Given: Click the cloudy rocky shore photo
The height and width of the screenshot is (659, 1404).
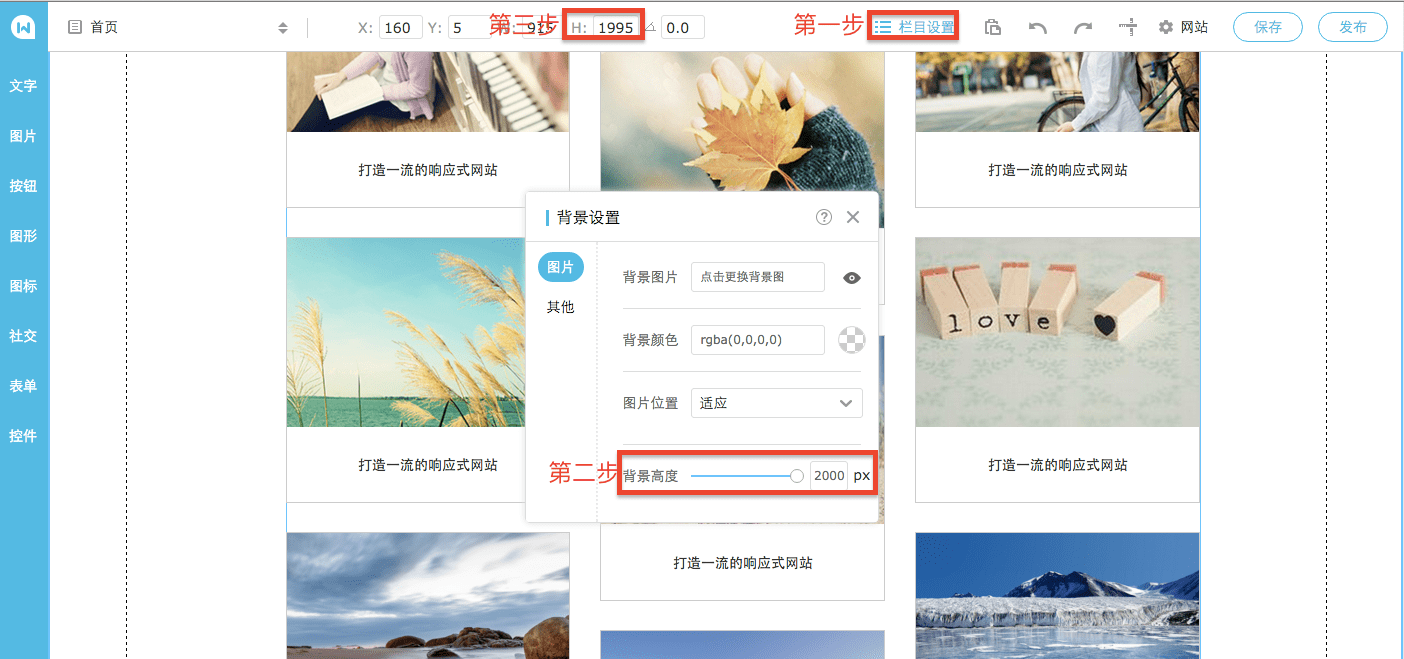Looking at the screenshot, I should tap(428, 595).
